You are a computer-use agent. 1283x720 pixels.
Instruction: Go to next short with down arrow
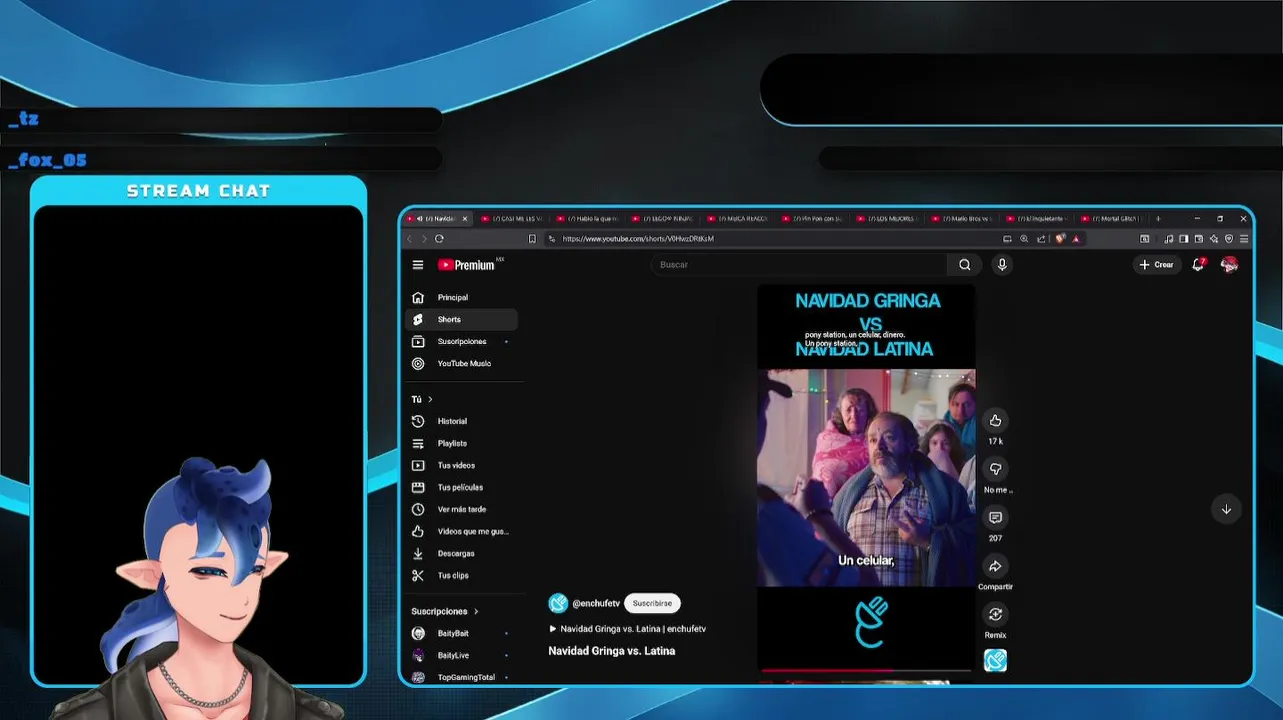1226,509
